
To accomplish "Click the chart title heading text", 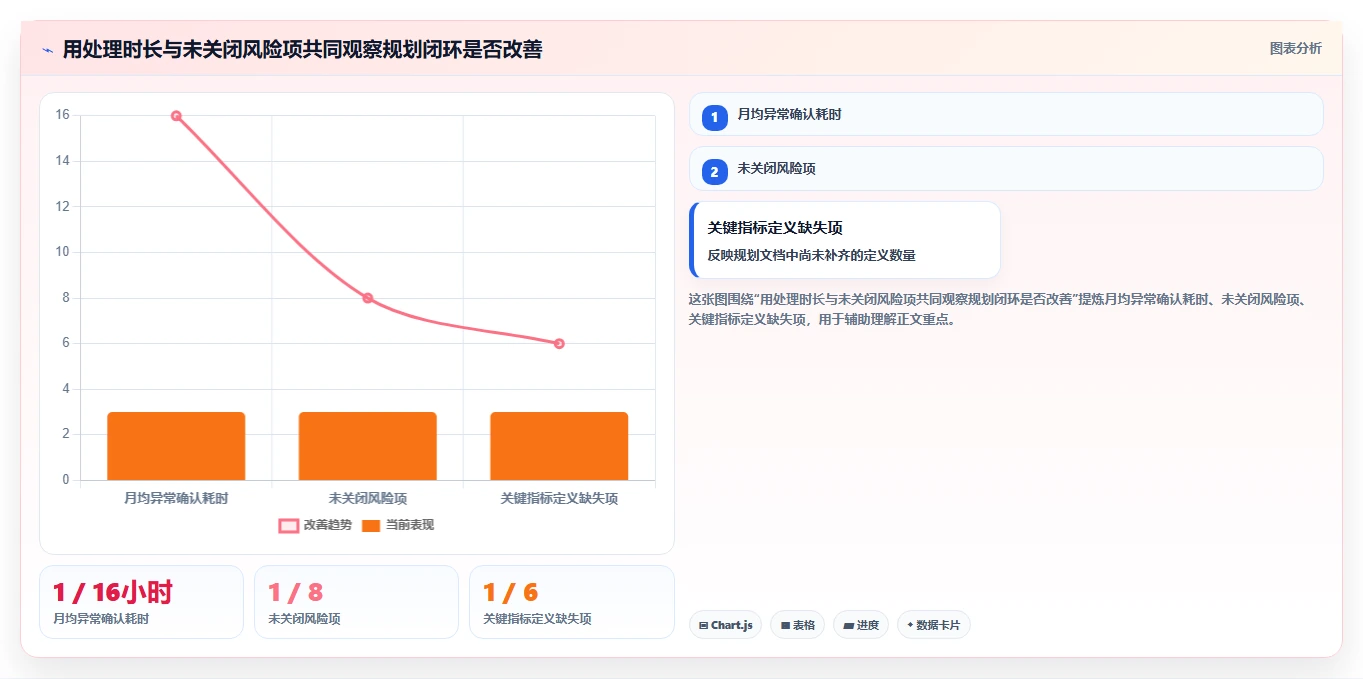I will coord(302,49).
